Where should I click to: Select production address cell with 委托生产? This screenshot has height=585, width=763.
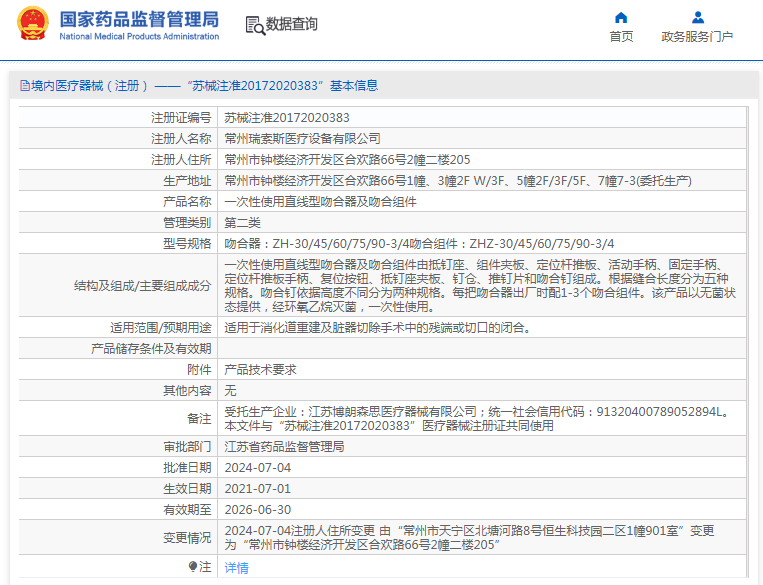tap(457, 181)
